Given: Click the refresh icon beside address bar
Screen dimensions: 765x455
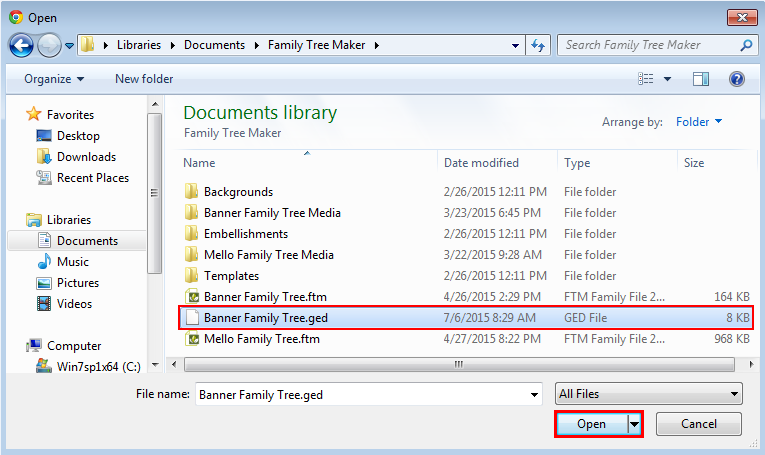Looking at the screenshot, I should tap(538, 45).
